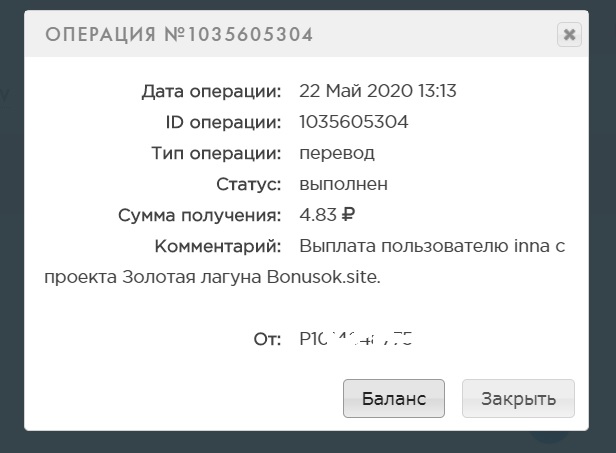Click the received amount 4.83

click(x=318, y=215)
